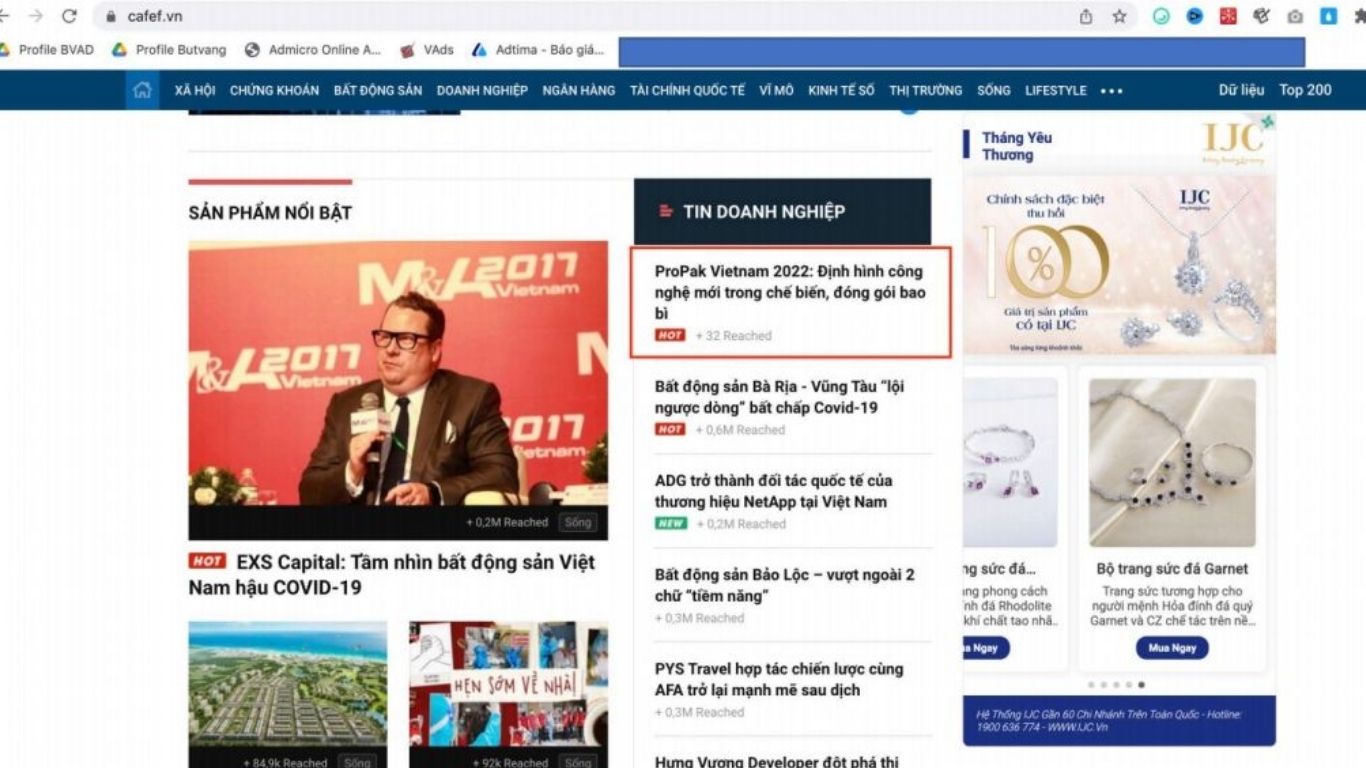Open the Extensions puzzle-piece menu

tap(1359, 16)
